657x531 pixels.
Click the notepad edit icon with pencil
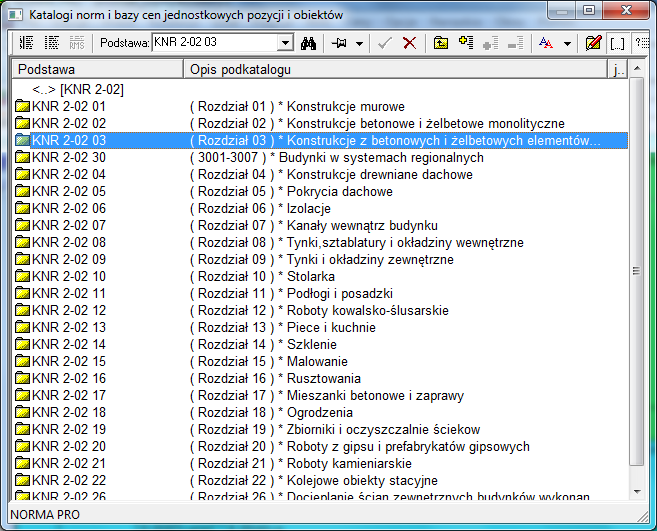pos(593,43)
